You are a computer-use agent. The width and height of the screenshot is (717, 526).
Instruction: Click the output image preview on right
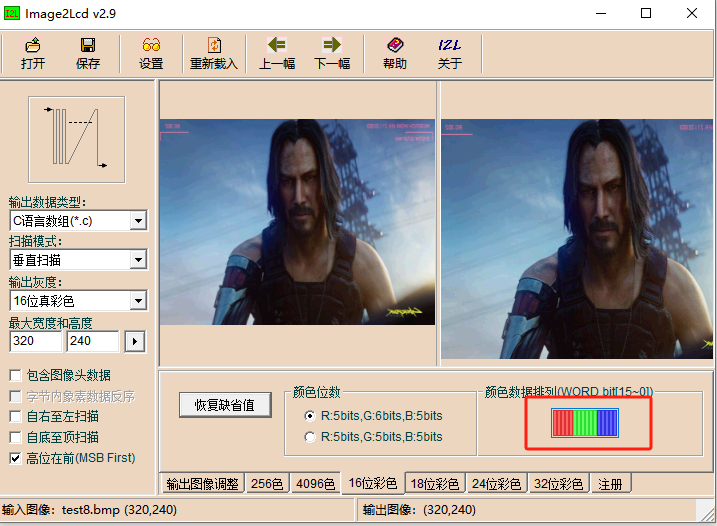point(577,239)
